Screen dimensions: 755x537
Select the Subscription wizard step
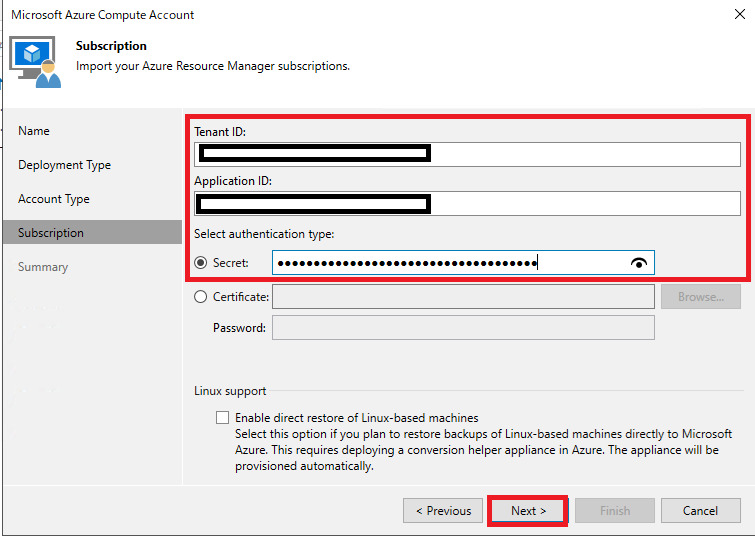pos(92,233)
